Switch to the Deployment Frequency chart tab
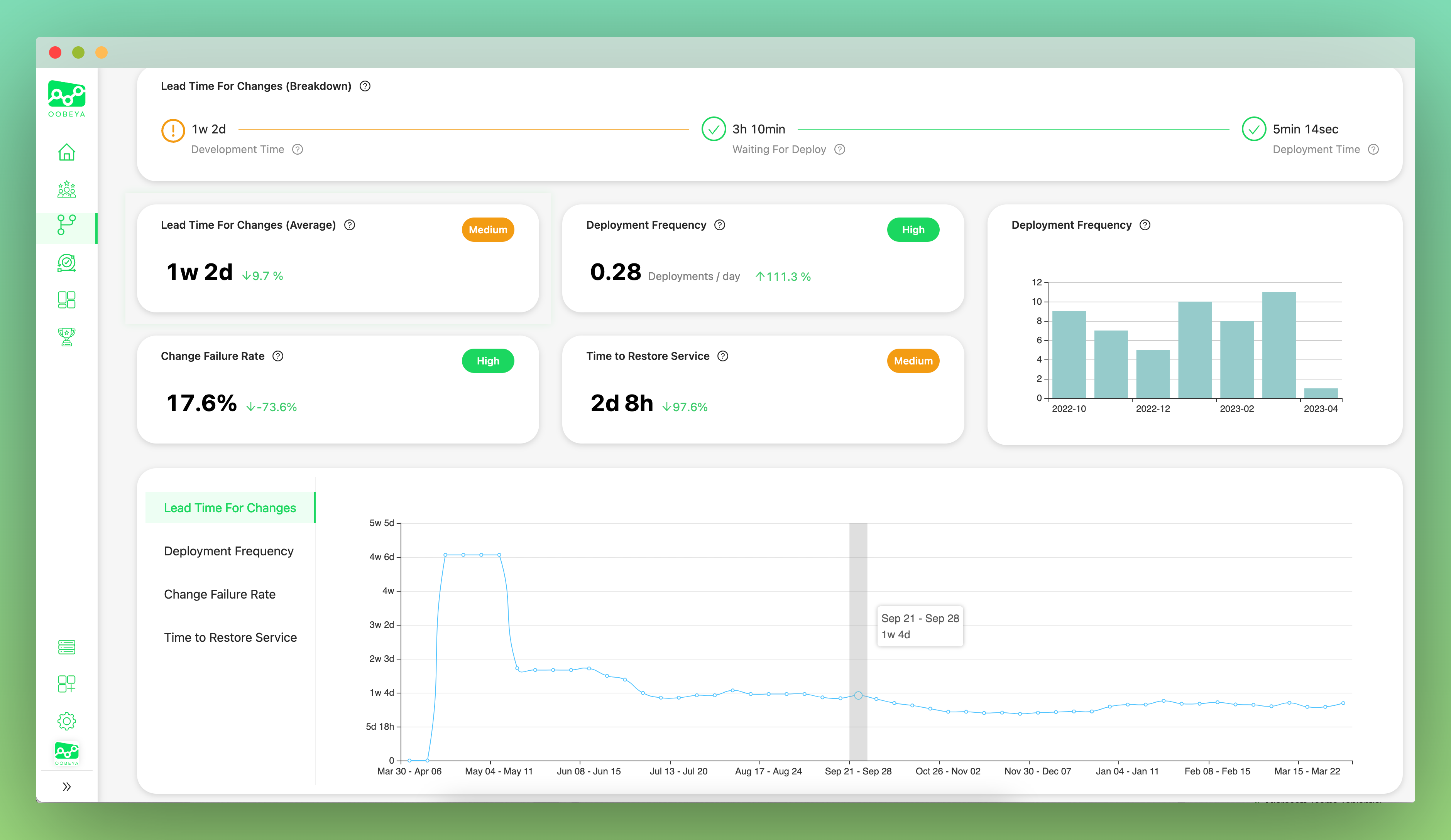The image size is (1451, 840). (228, 551)
